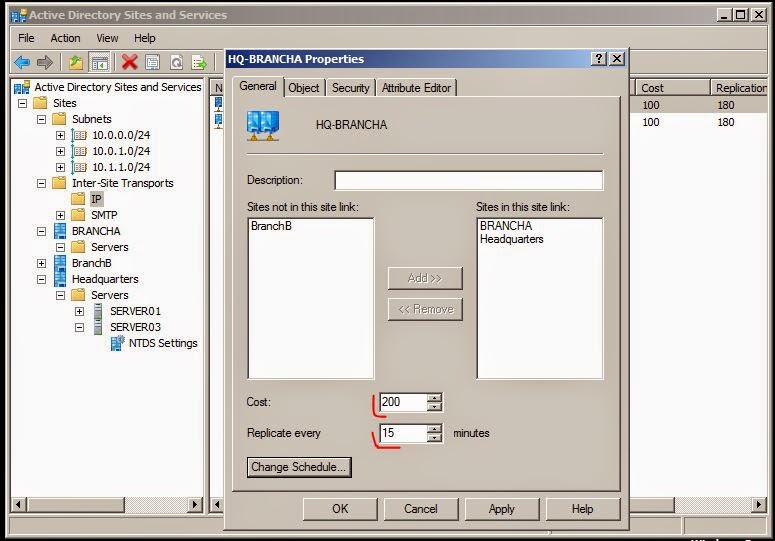
Task: Select the SMTP transport folder
Action: (x=104, y=215)
